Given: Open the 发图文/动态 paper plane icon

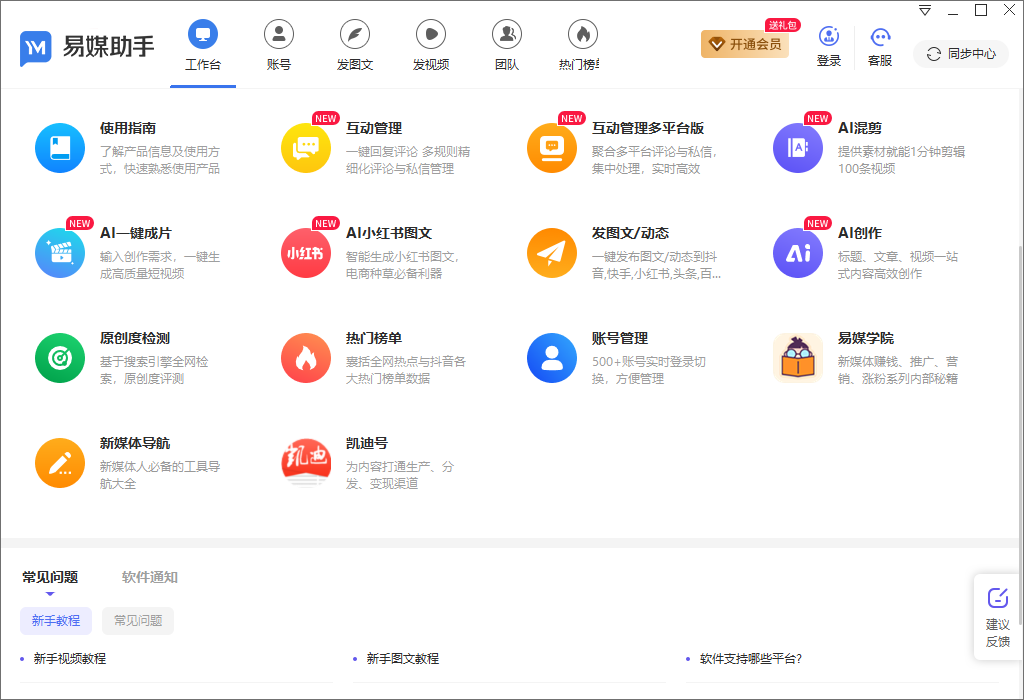Looking at the screenshot, I should tap(552, 253).
